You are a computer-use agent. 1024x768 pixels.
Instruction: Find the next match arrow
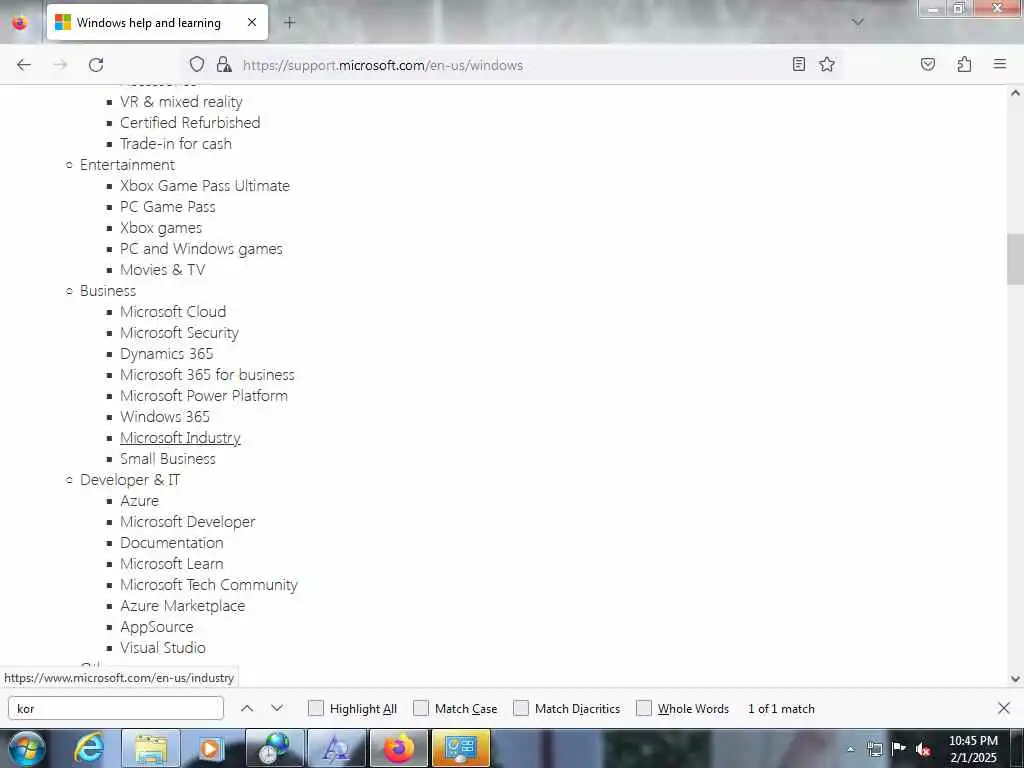(277, 709)
